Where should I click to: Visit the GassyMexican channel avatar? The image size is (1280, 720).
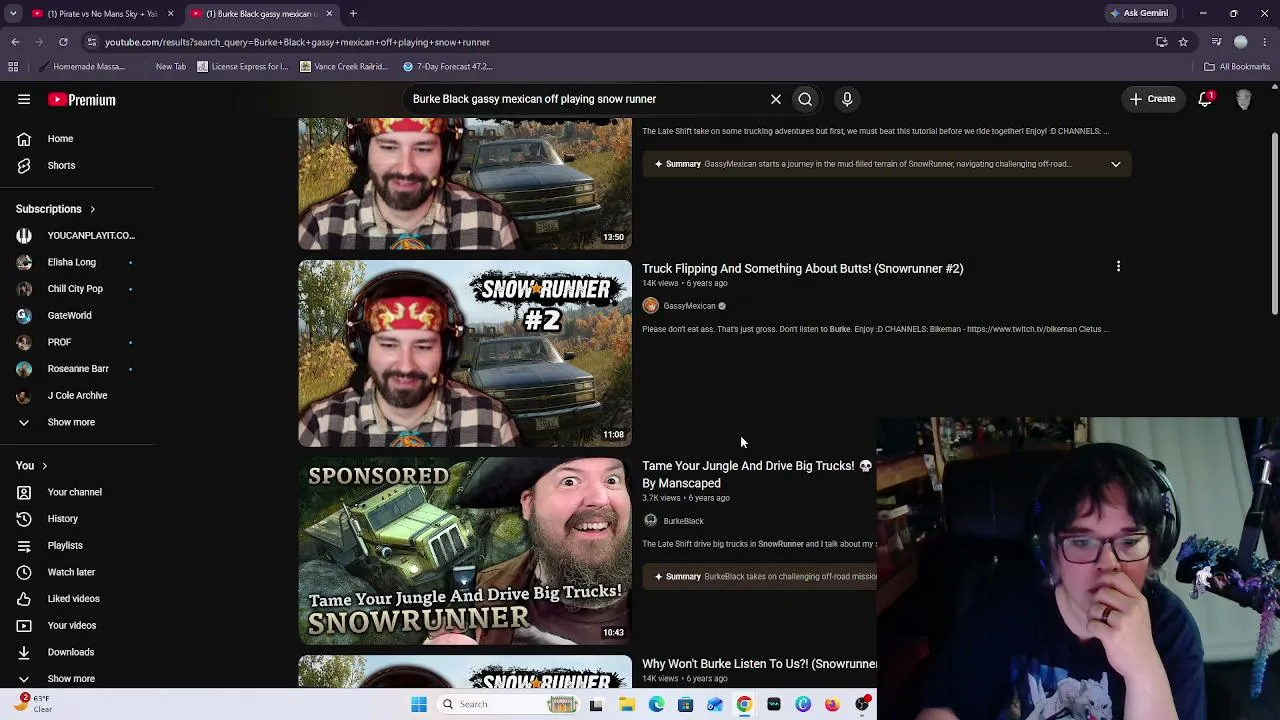point(651,306)
